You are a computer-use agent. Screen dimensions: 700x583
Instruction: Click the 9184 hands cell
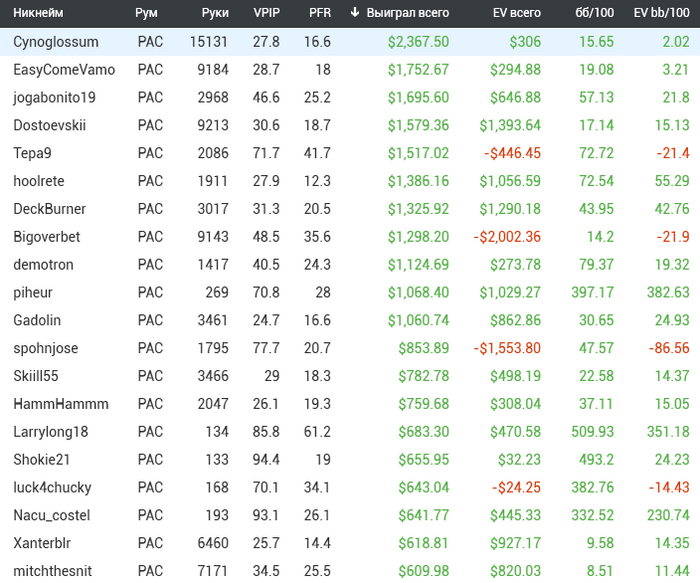(x=213, y=70)
